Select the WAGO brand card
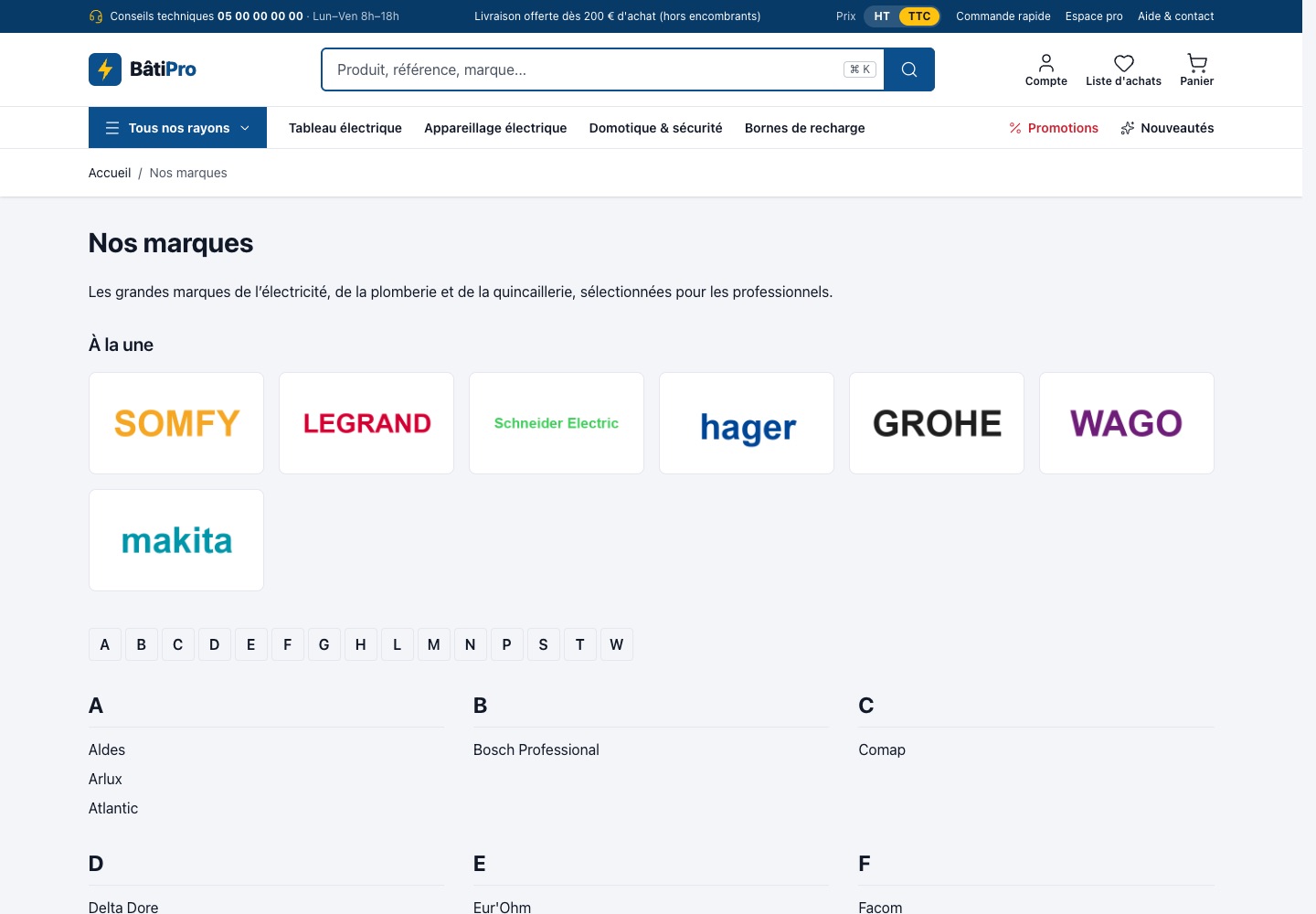1316x914 pixels. 1127,423
